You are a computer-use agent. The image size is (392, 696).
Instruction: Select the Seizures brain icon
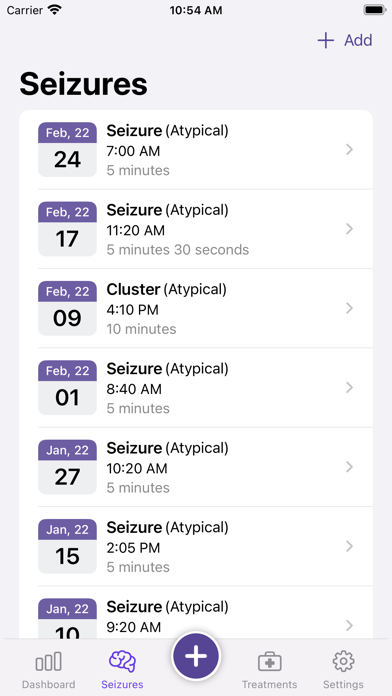click(123, 661)
